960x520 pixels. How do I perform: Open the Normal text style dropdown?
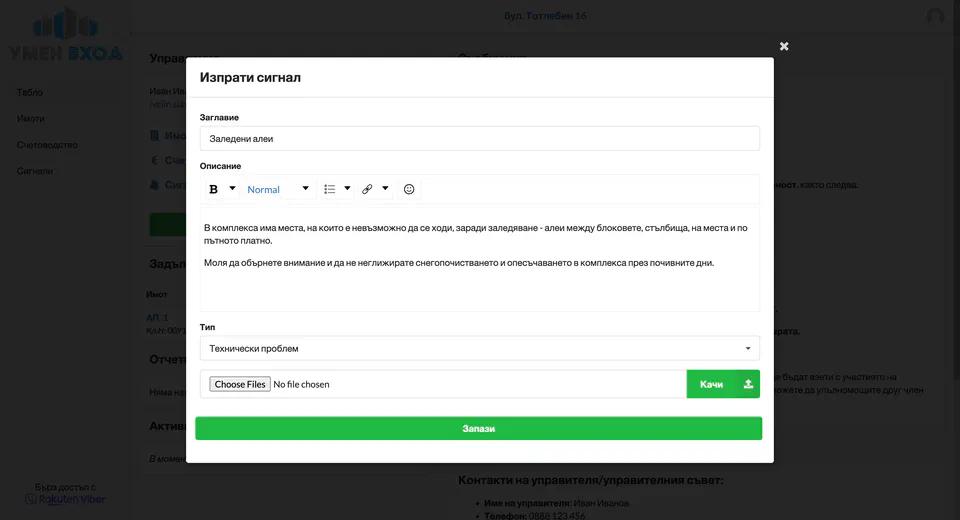(278, 189)
